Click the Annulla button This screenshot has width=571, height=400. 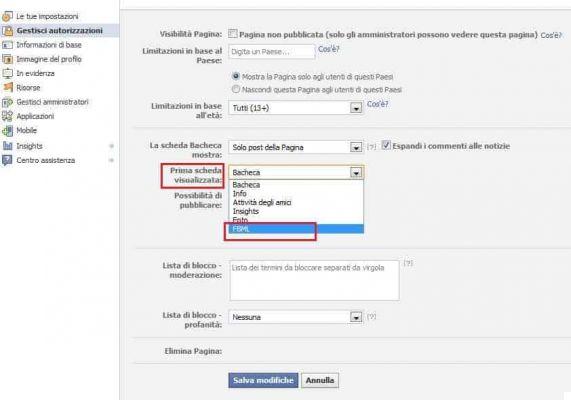click(320, 380)
